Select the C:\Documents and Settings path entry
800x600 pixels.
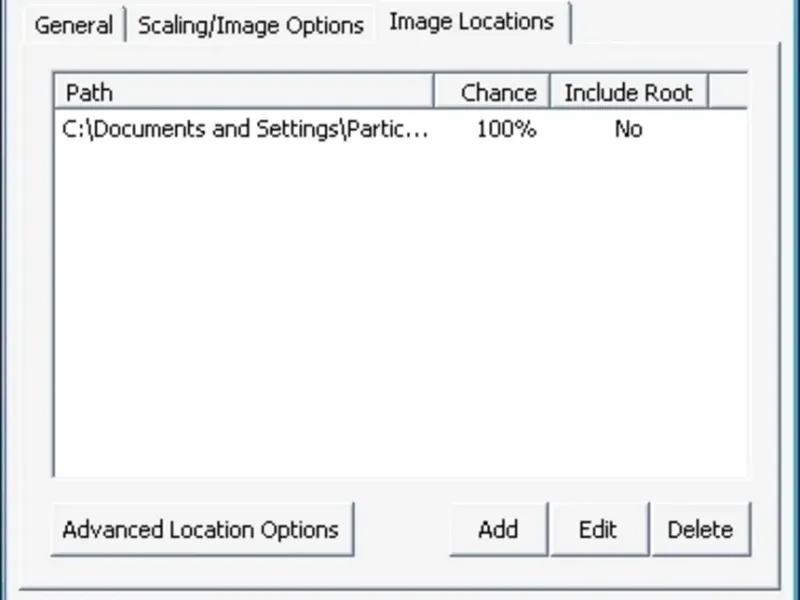point(246,129)
